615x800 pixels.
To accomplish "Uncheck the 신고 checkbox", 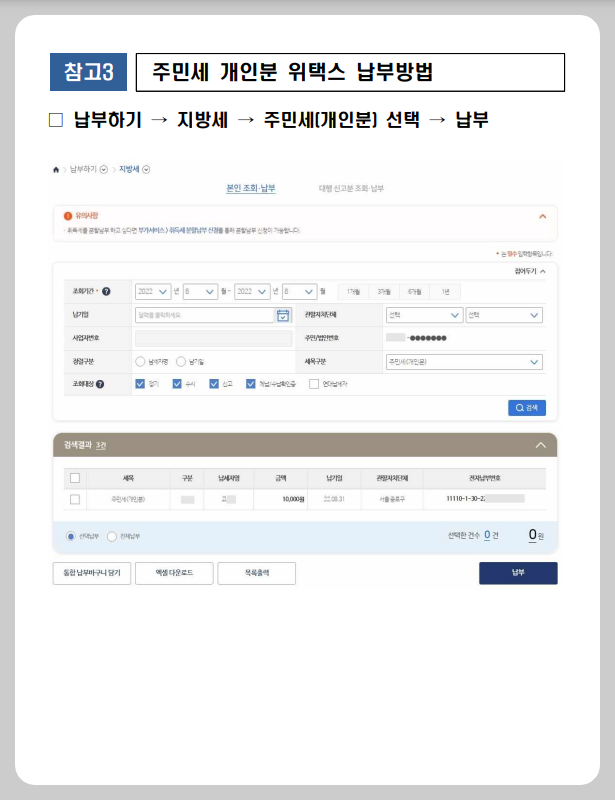I will [214, 384].
